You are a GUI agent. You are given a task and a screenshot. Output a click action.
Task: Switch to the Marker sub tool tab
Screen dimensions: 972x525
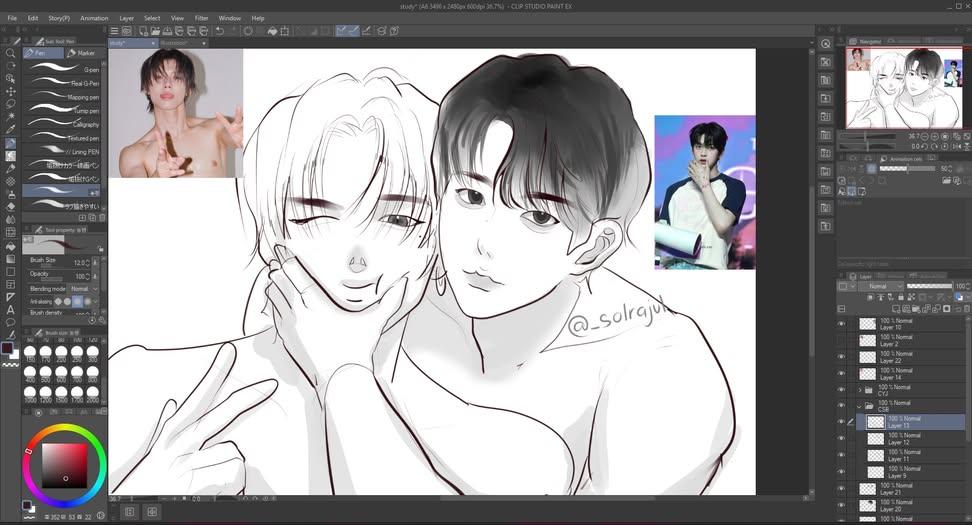[x=82, y=53]
